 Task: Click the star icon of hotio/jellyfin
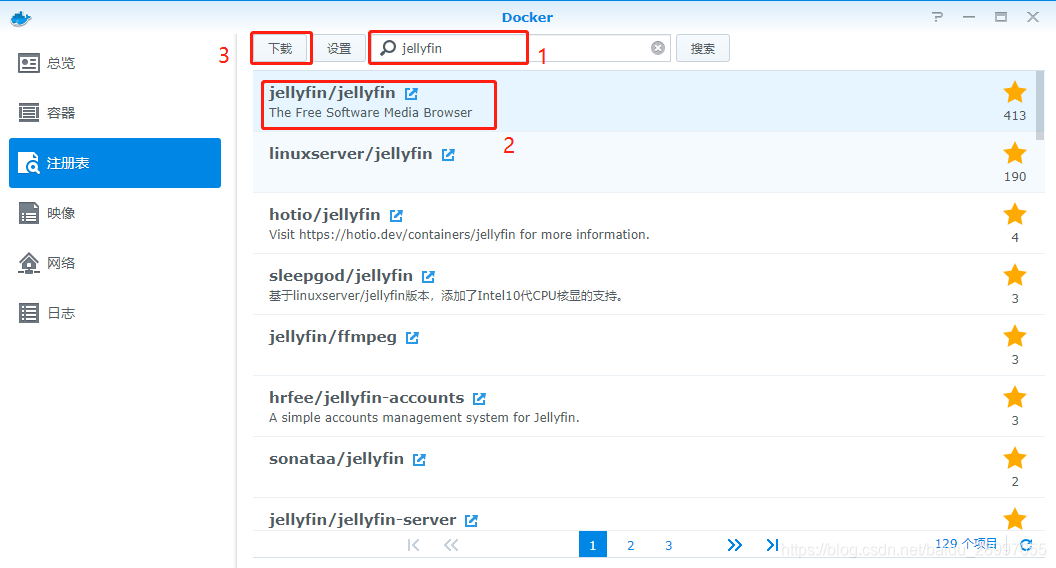[x=1015, y=214]
